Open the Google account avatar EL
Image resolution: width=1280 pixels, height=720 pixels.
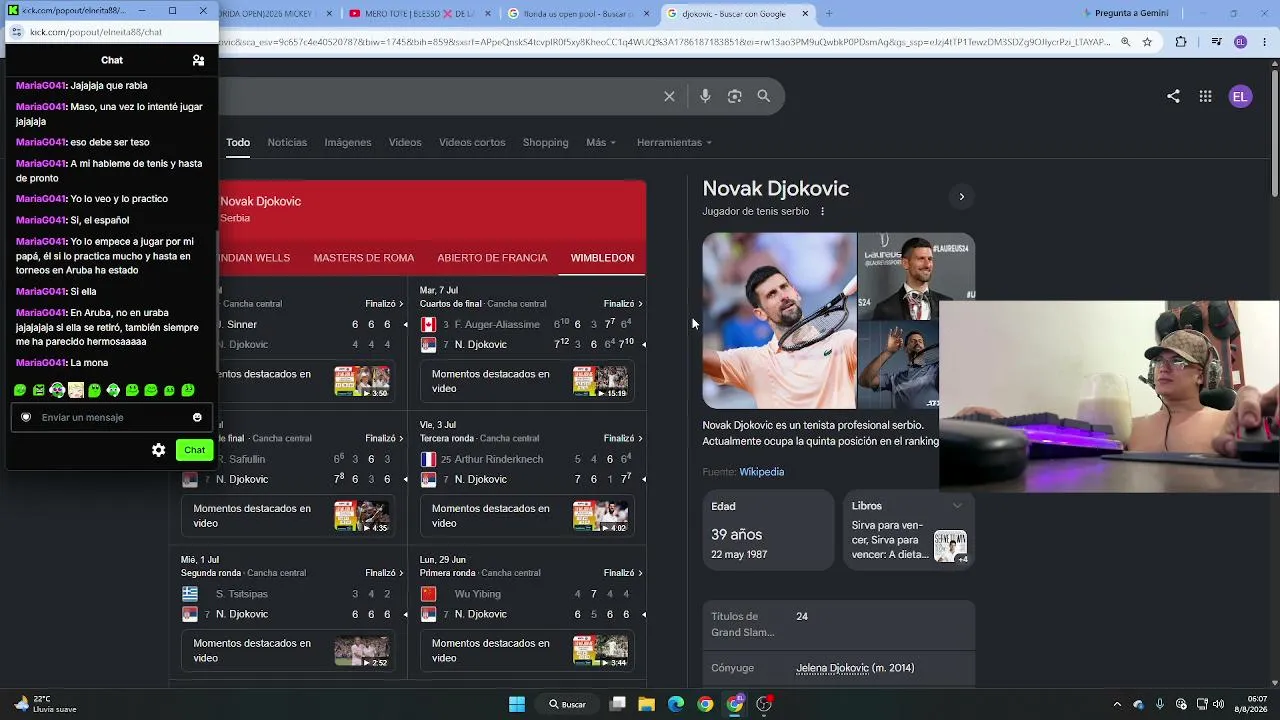(x=1240, y=97)
